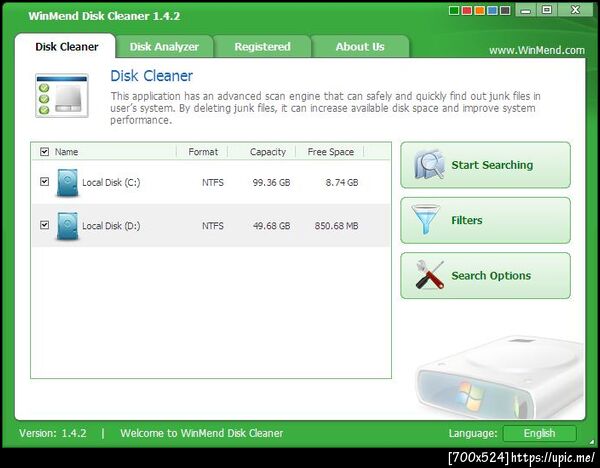
Task: Click the Local Disk (D:) drive icon
Action: 68,226
